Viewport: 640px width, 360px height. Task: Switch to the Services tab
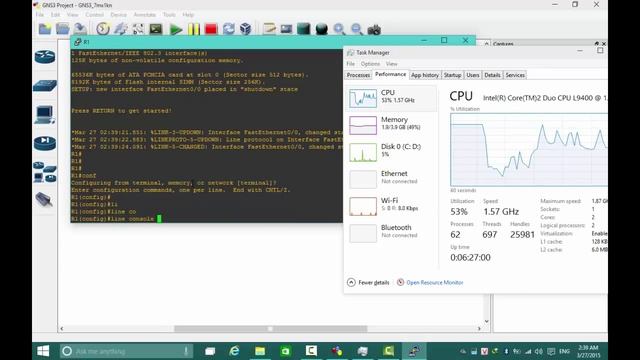pyautogui.click(x=515, y=75)
